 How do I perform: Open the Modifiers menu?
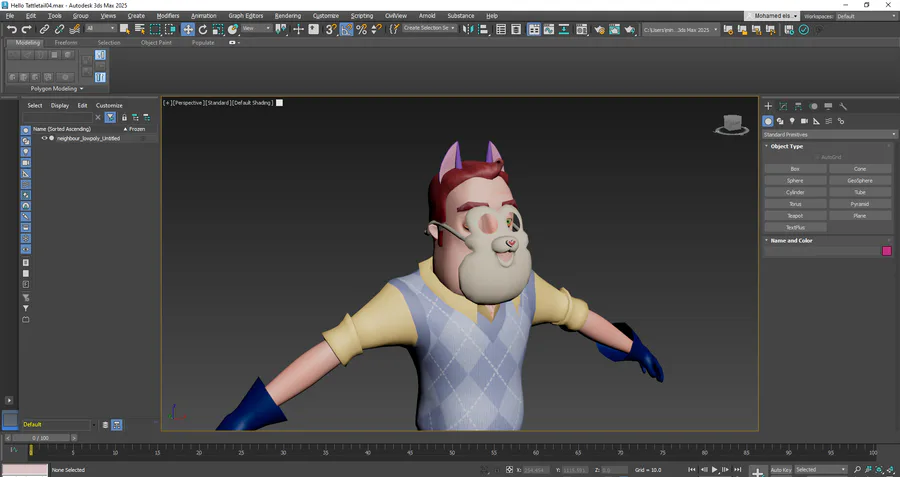[168, 15]
